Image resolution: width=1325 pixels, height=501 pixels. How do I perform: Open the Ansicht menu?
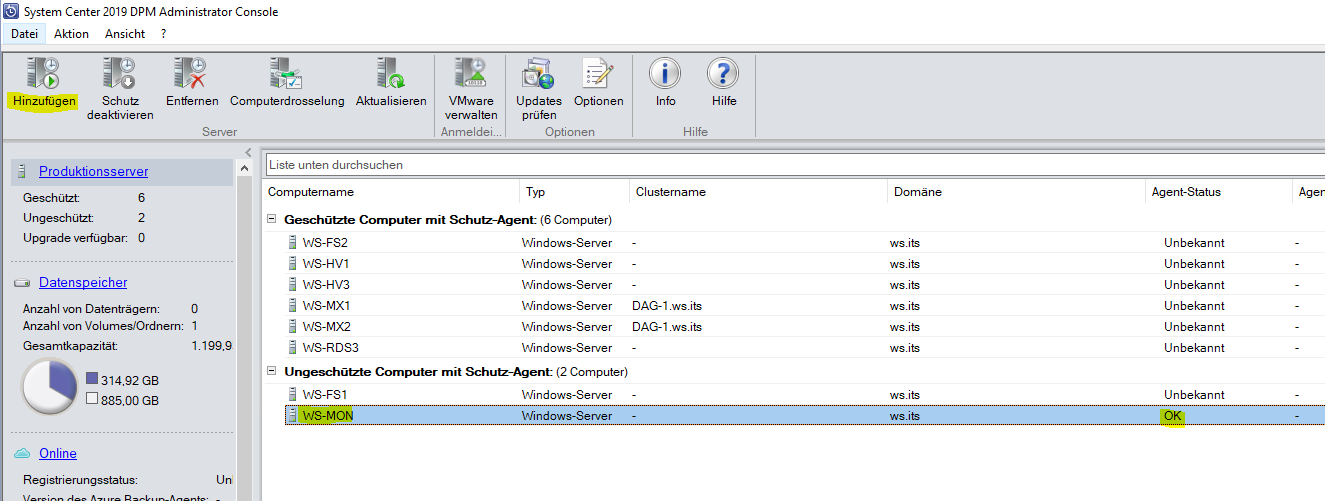tap(125, 34)
